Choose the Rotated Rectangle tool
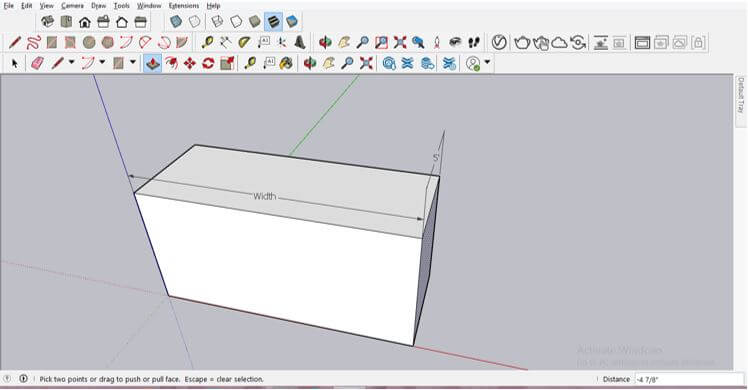 [70, 42]
